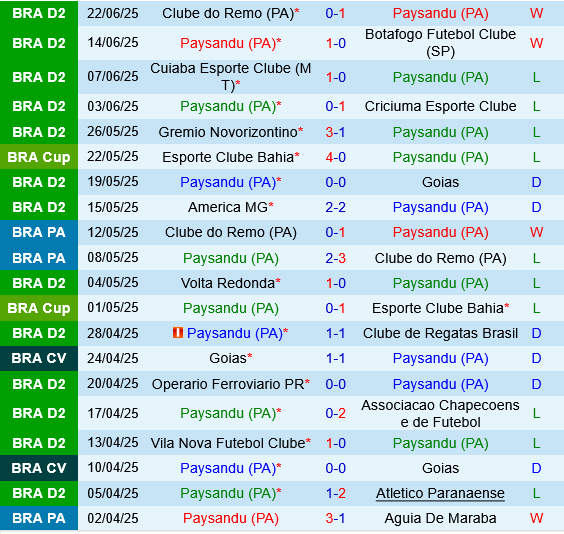Image resolution: width=564 pixels, height=534 pixels.
Task: Click the 0-1 score on 22/06/25
Action: pos(335,13)
